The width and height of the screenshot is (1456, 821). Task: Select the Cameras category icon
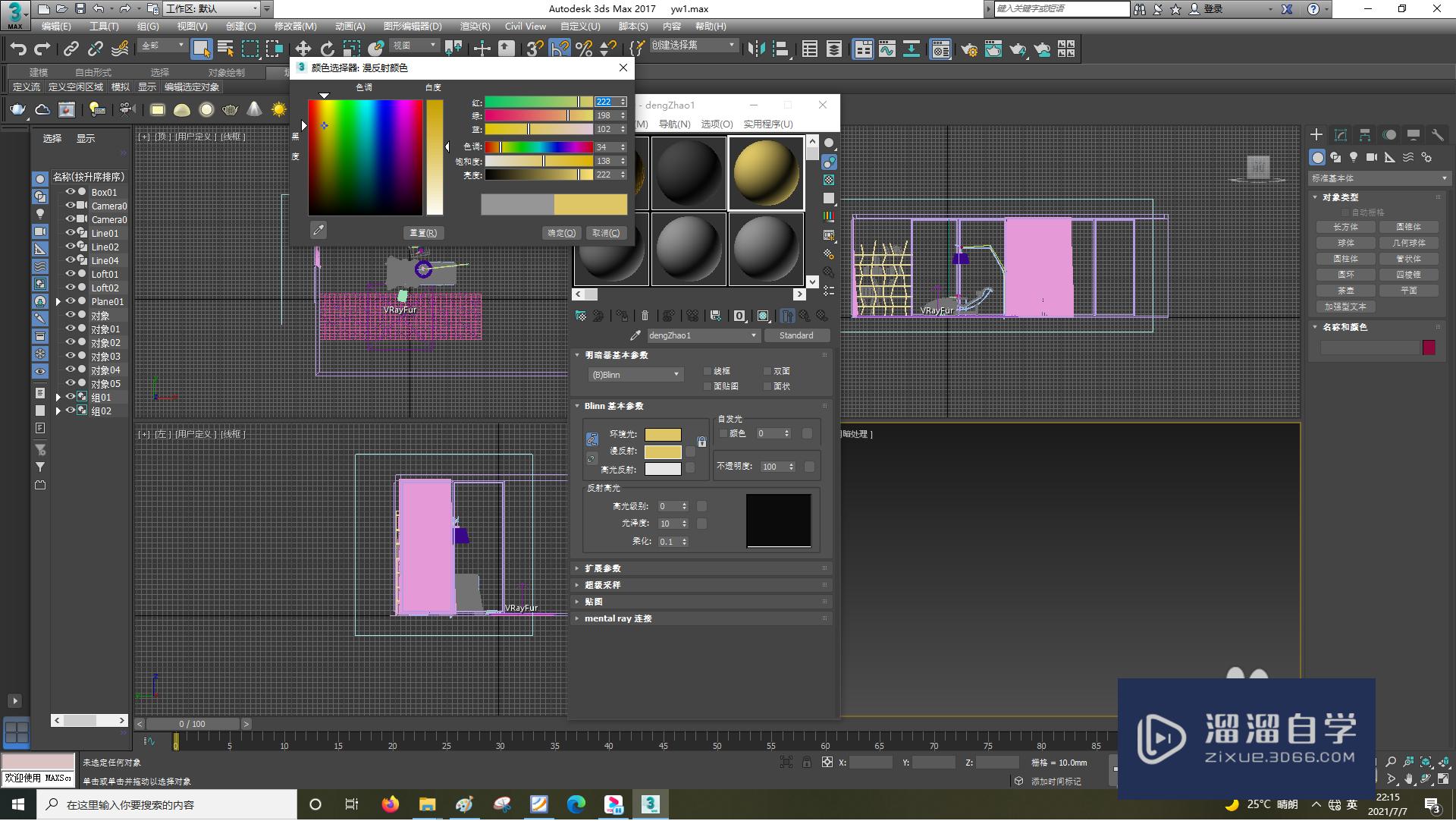point(1372,158)
